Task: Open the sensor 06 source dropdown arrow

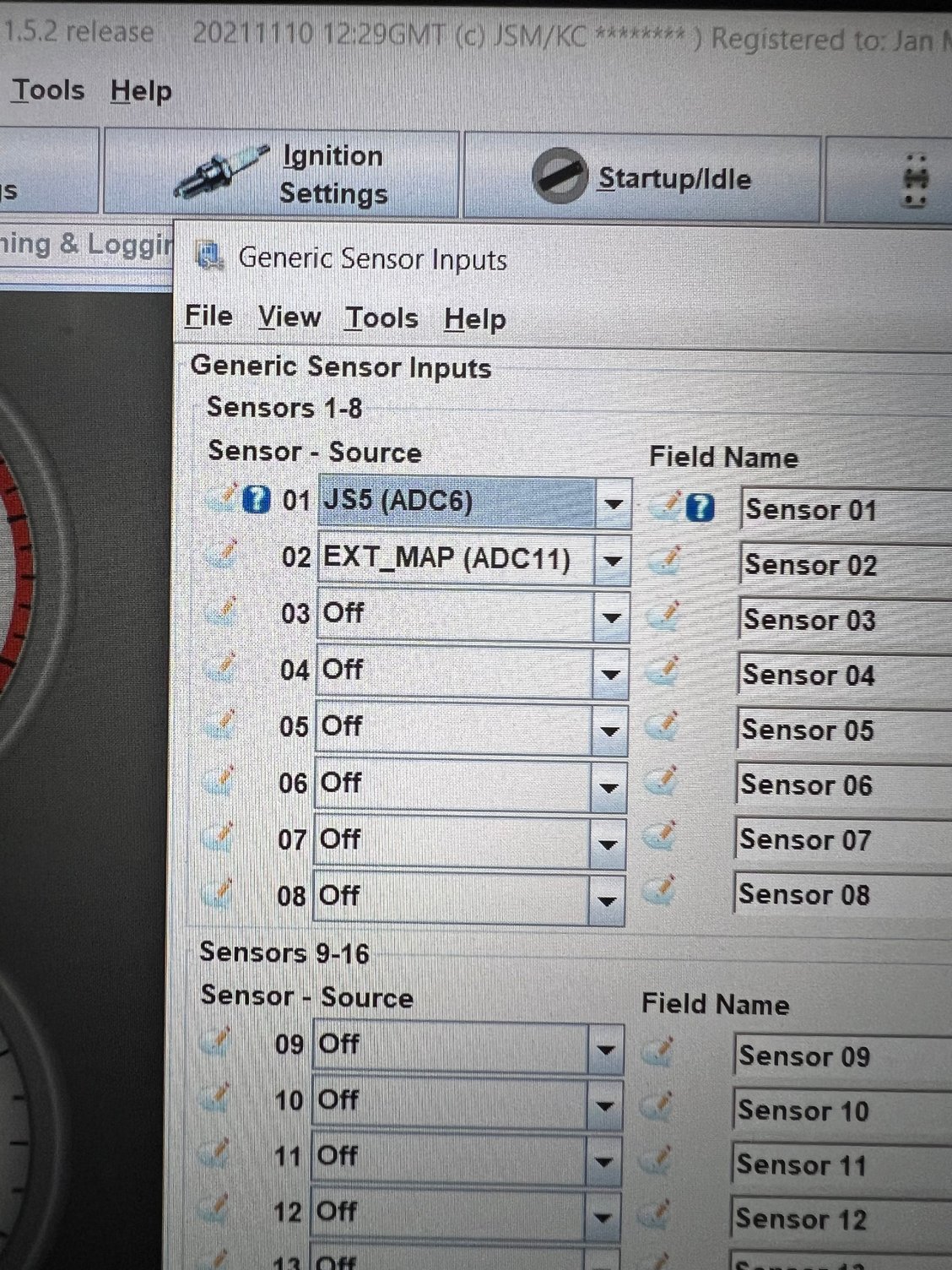Action: [x=608, y=788]
